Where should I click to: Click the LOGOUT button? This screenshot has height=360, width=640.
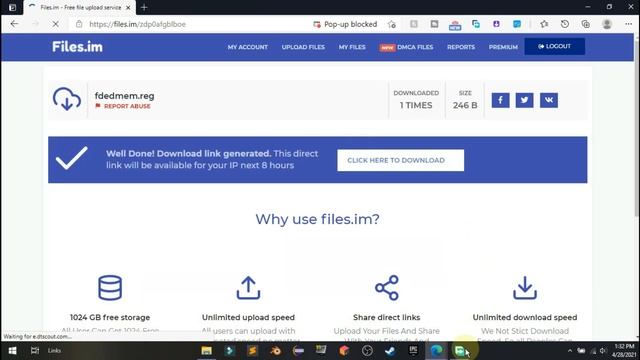(x=555, y=47)
